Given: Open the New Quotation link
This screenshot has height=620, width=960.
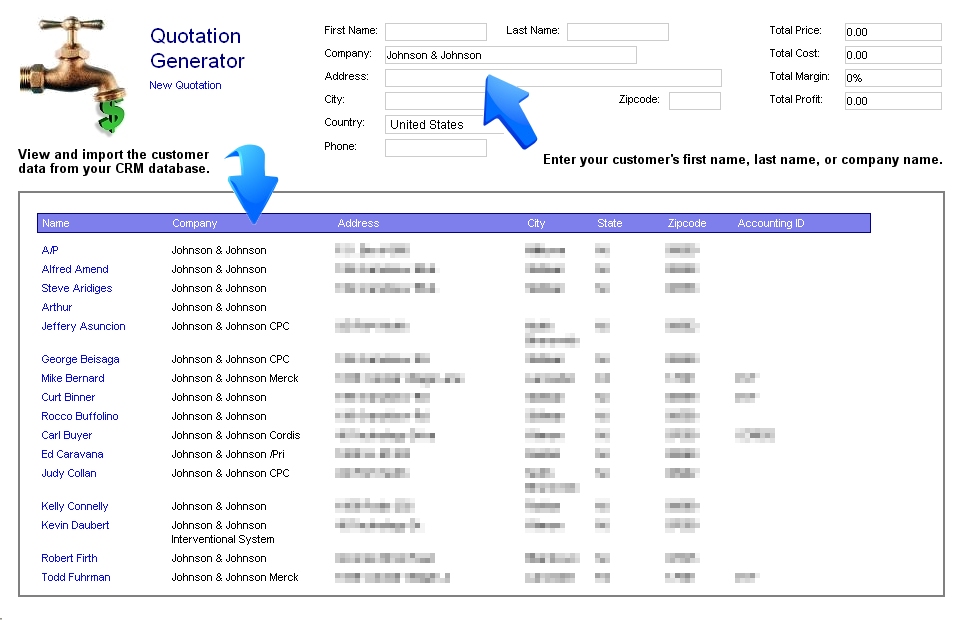Looking at the screenshot, I should point(185,85).
